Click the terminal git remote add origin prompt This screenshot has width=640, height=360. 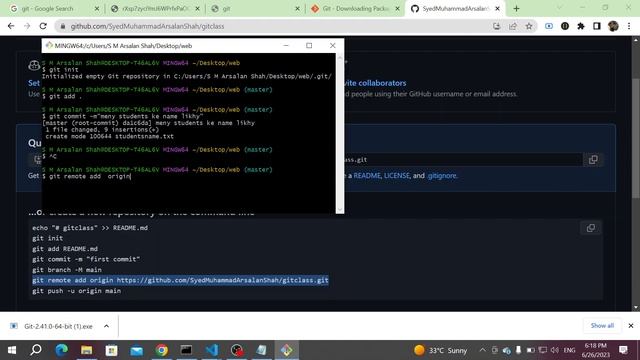(x=86, y=176)
